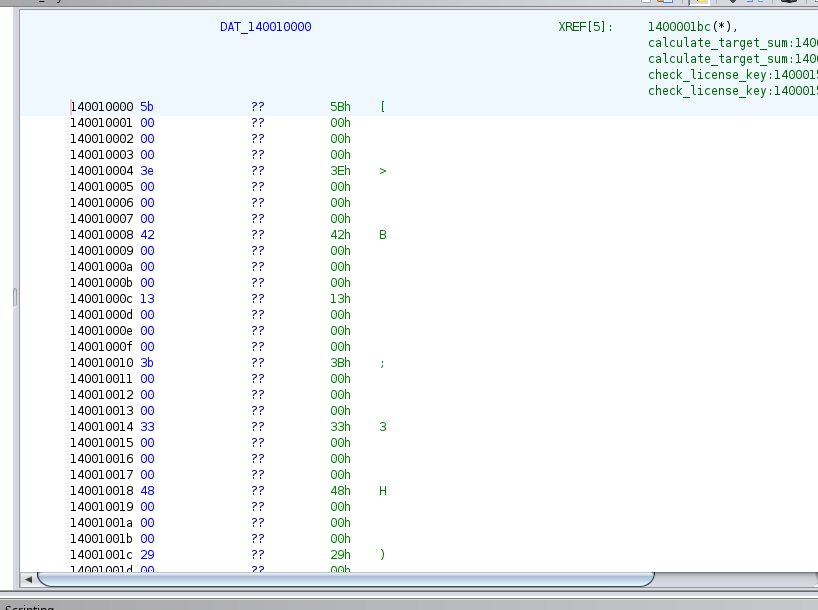Select address 140010009

coord(102,251)
